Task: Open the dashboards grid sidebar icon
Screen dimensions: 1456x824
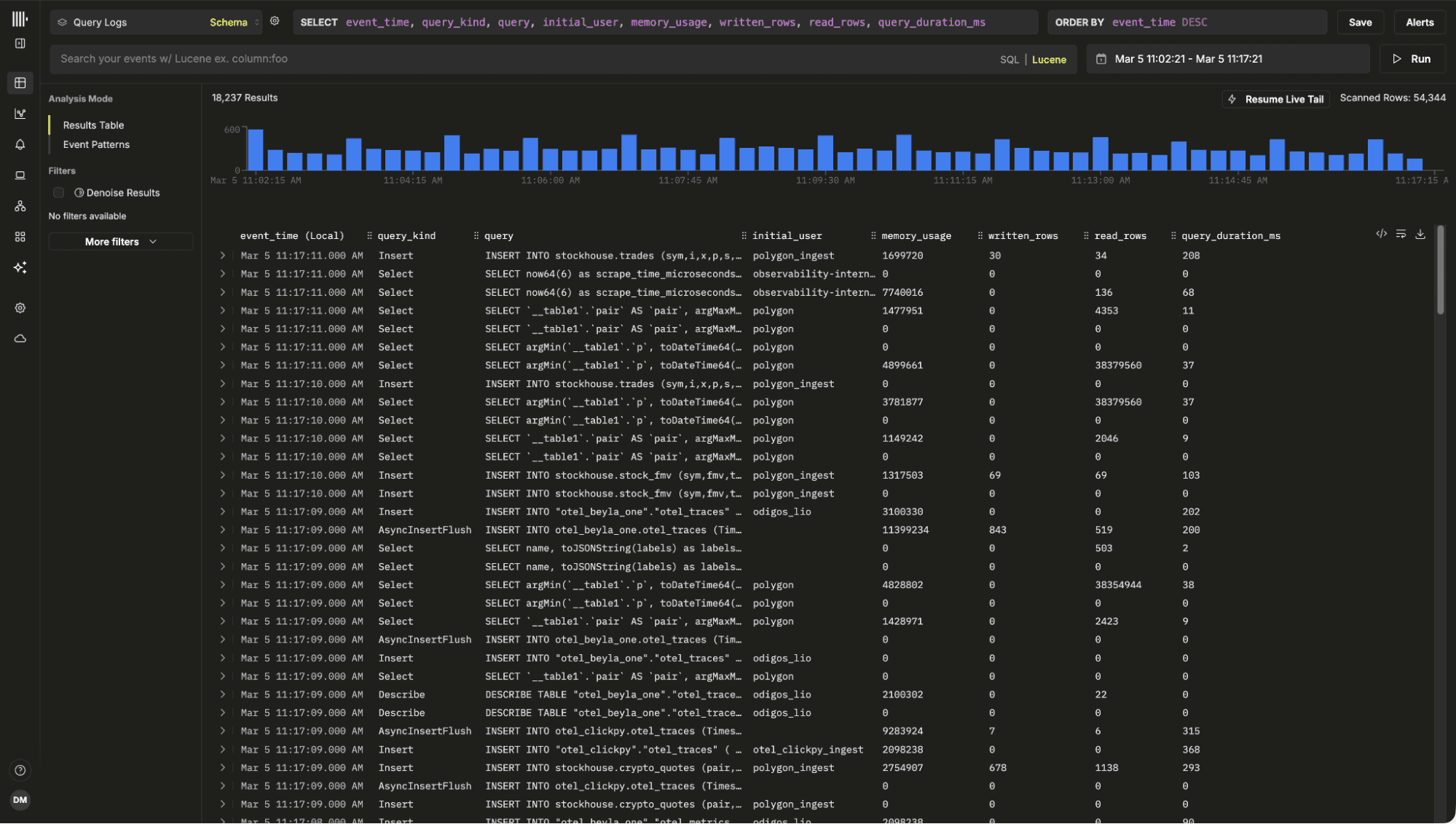Action: click(20, 237)
